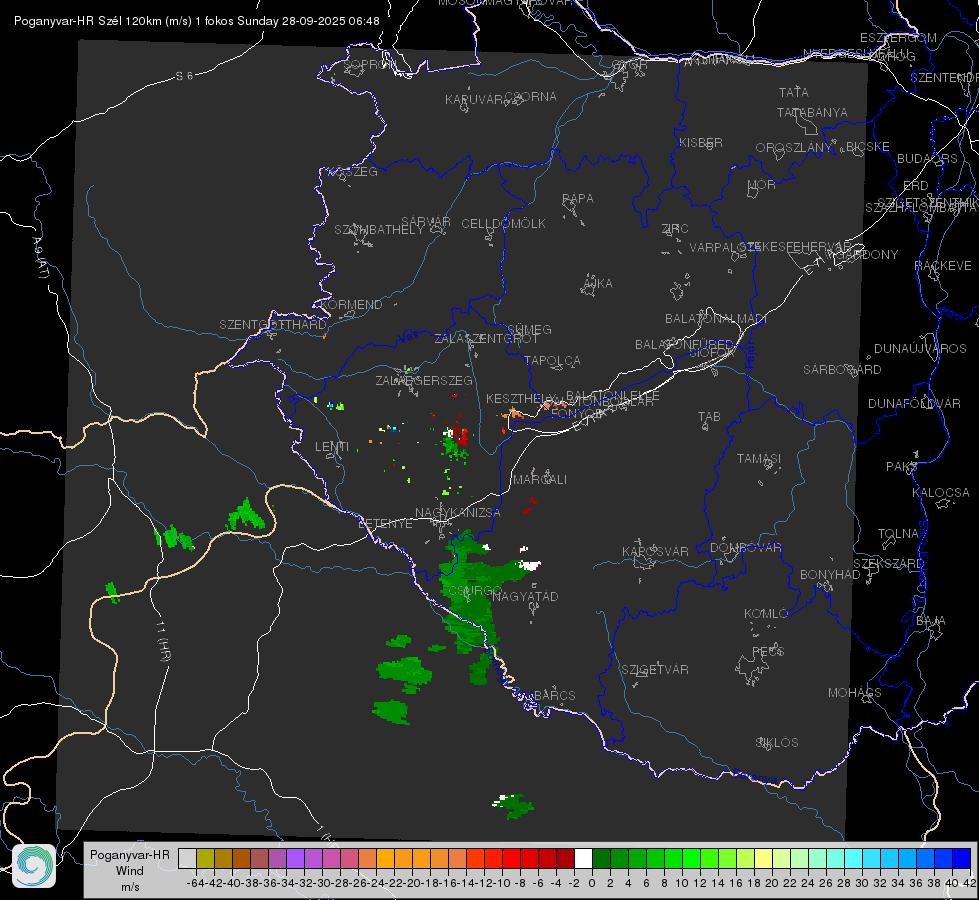The height and width of the screenshot is (900, 979).
Task: Click the LENTI town label
Action: pos(332,447)
